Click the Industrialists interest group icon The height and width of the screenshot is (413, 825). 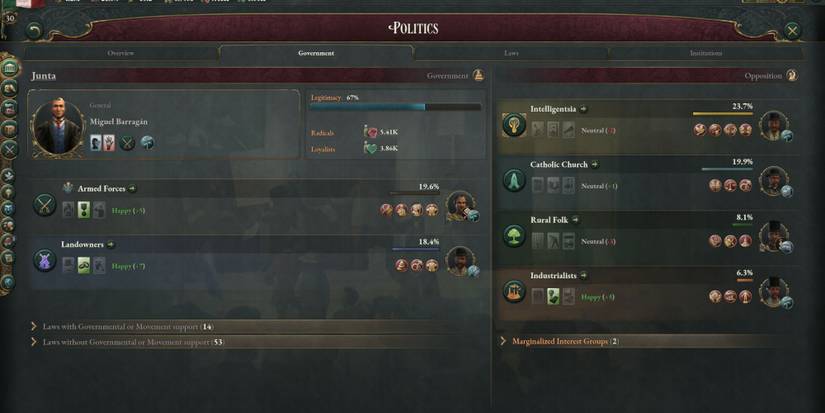[514, 292]
